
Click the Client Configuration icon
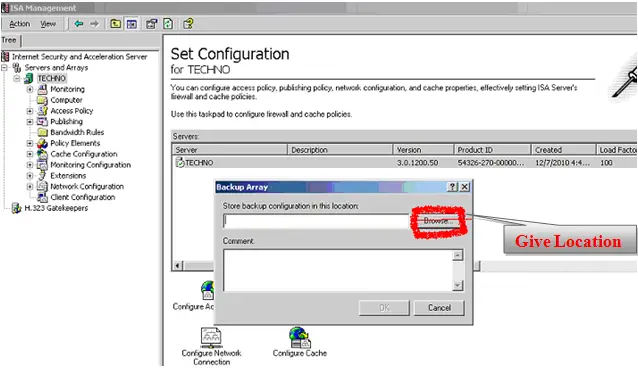point(42,197)
